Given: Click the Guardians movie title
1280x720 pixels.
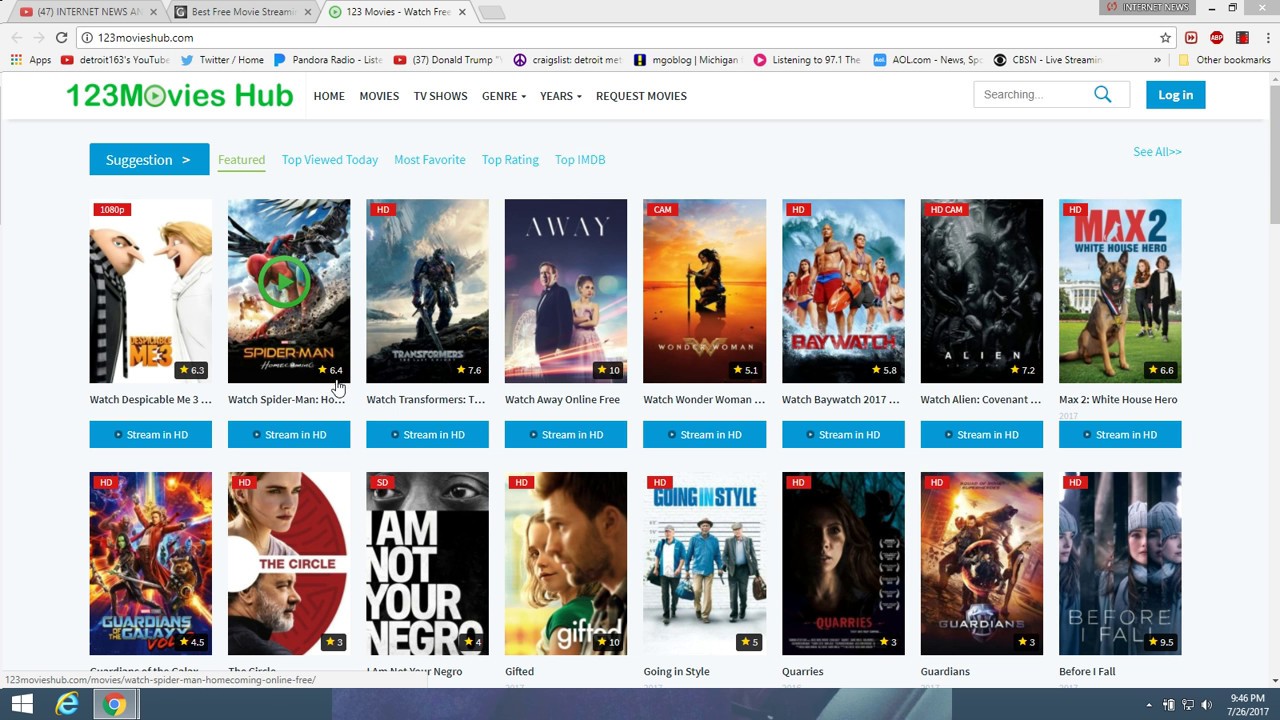Looking at the screenshot, I should [x=945, y=672].
